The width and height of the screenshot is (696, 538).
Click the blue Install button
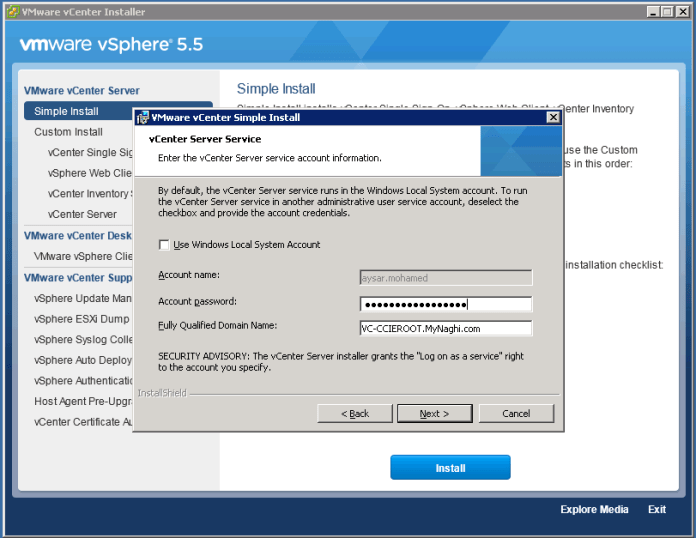[450, 468]
